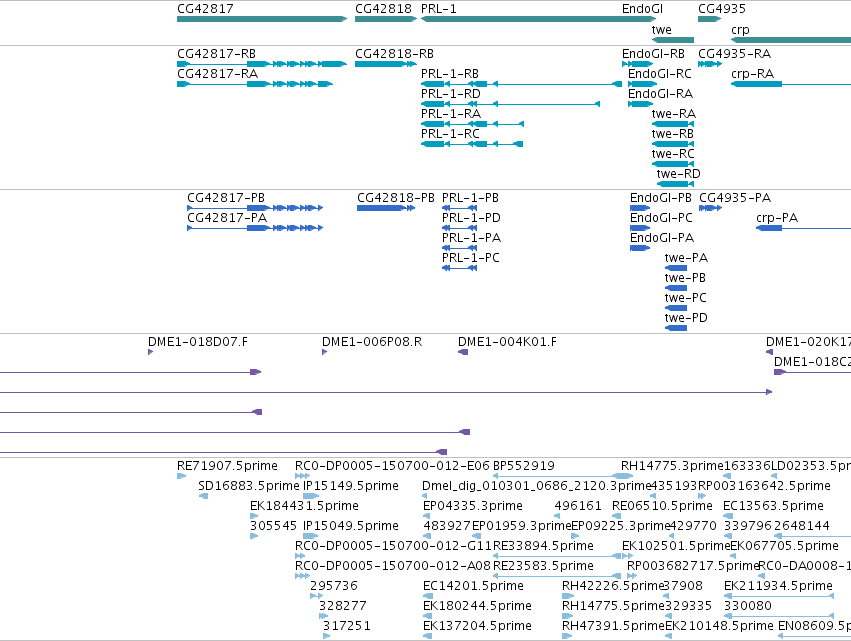Click protein CG4935-PA feature
Image resolution: width=851 pixels, height=641 pixels.
(710, 208)
